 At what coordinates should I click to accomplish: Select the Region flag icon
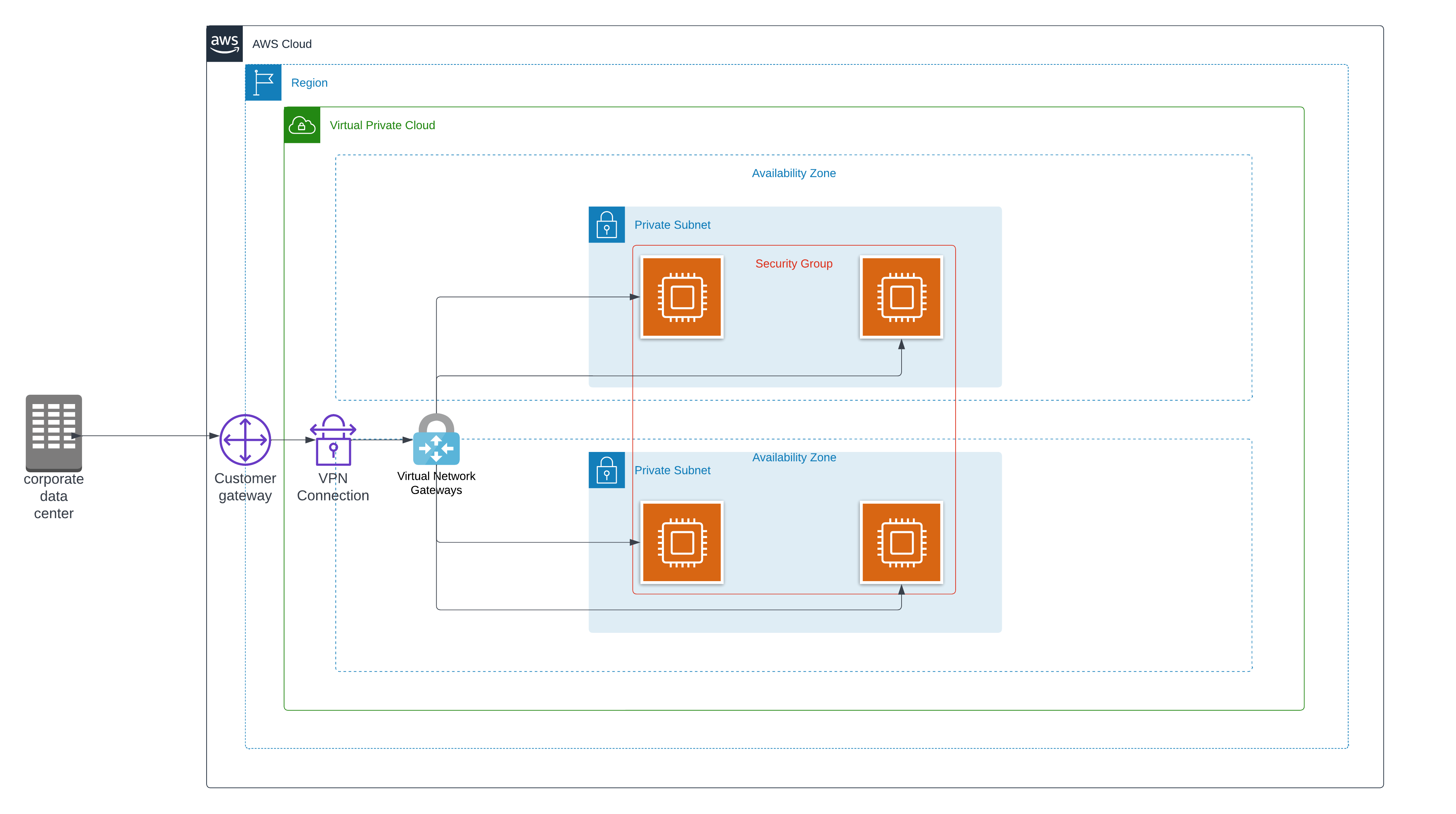(x=263, y=83)
